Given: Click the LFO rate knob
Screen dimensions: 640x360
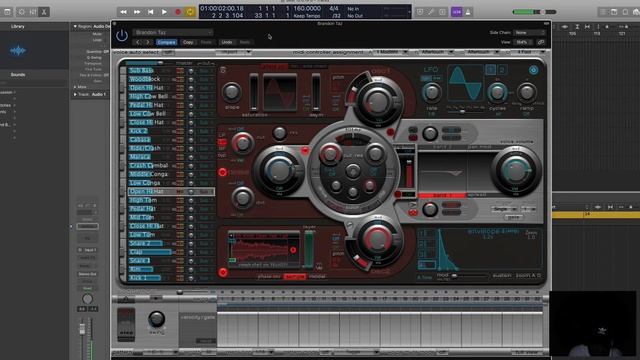Looking at the screenshot, I should 431,93.
